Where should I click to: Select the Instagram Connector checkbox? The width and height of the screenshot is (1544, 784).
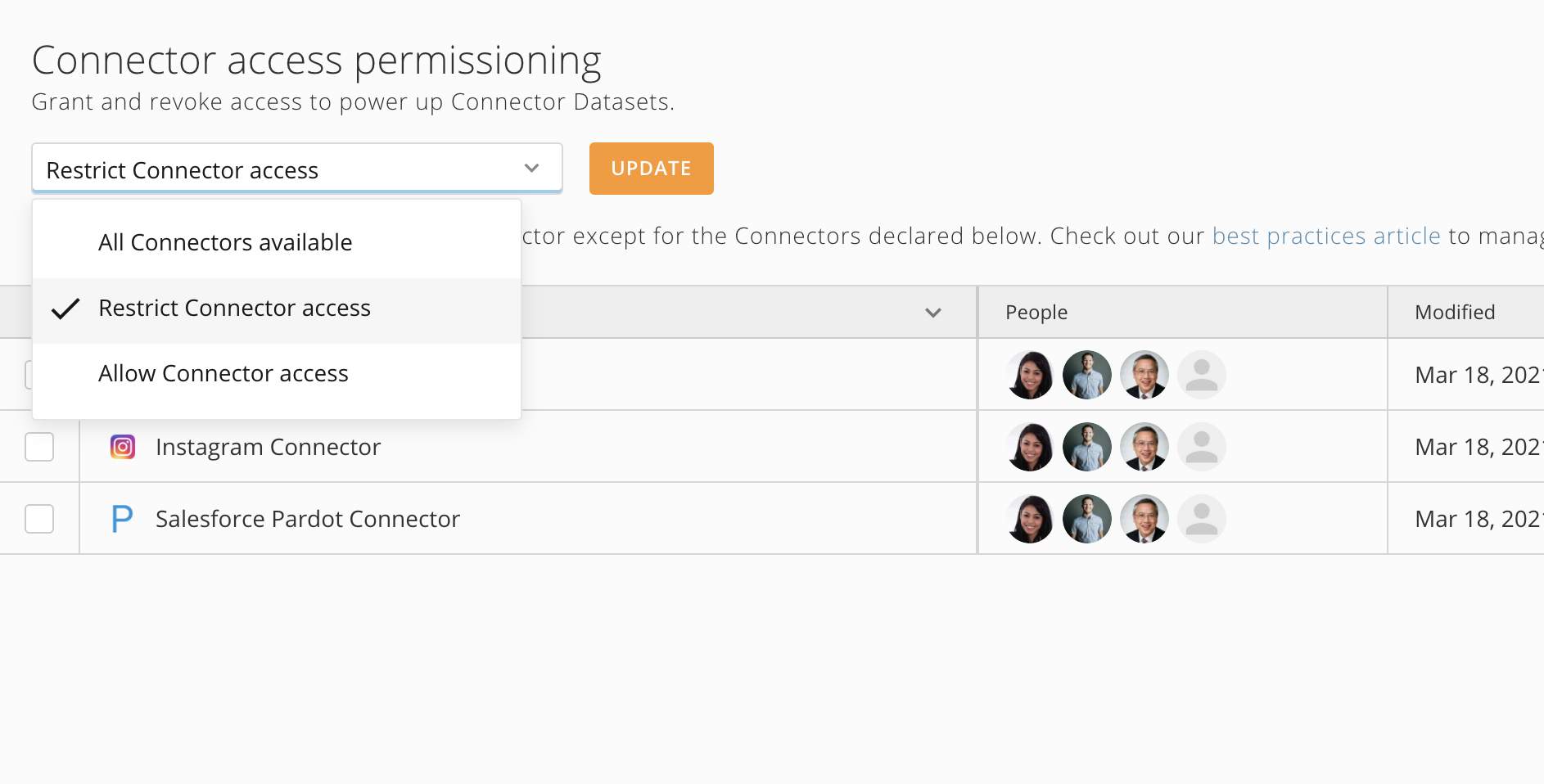coord(39,447)
